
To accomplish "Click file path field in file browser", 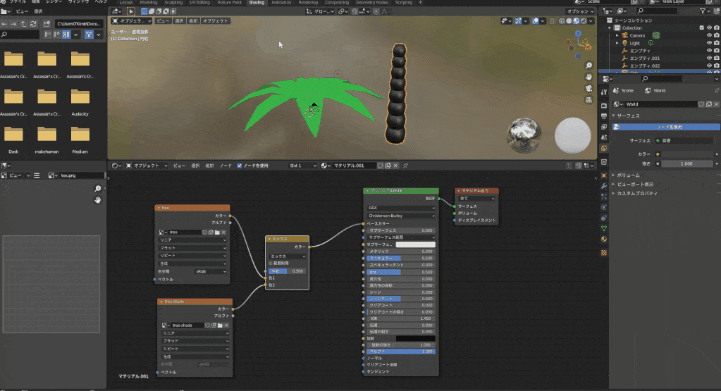I will [x=79, y=23].
